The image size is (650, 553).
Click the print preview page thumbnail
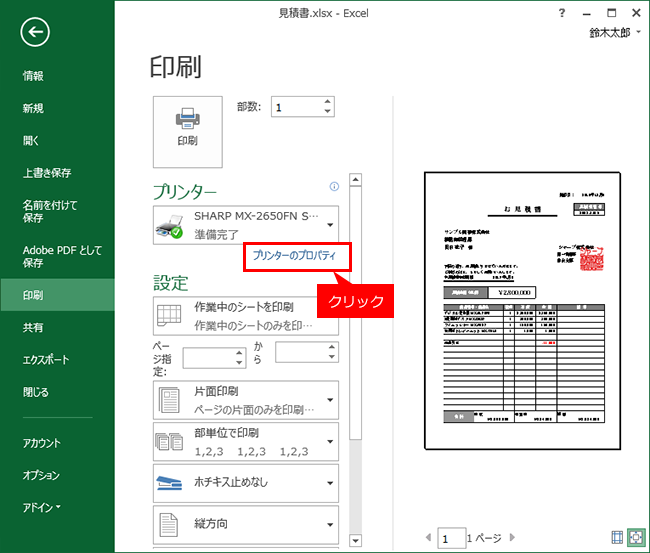(522, 311)
